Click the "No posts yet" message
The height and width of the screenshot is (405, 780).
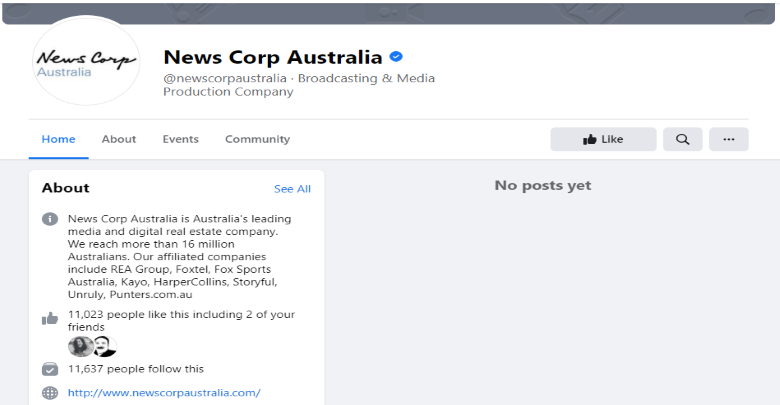(x=543, y=186)
